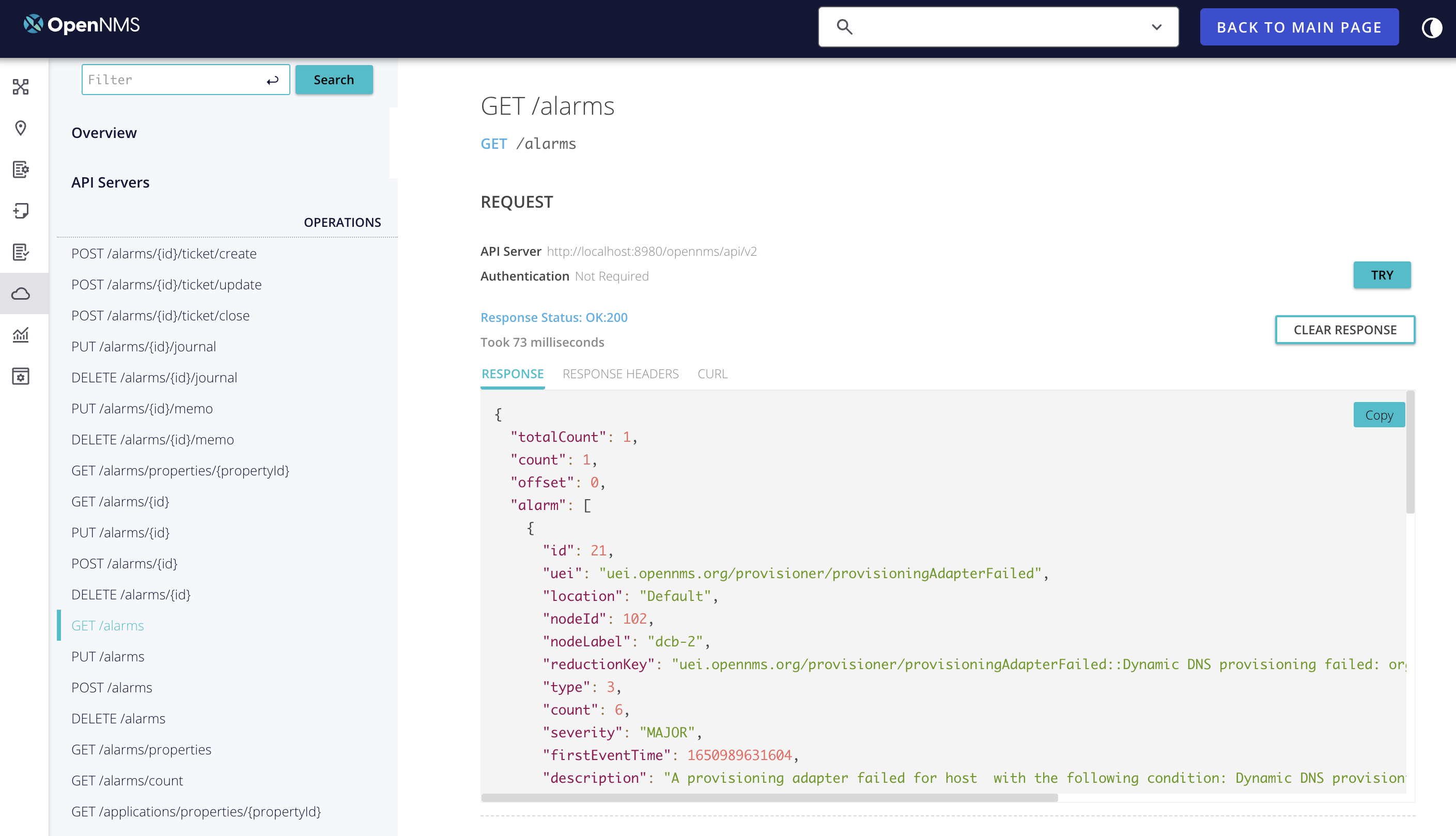Click the Search button
The width and height of the screenshot is (1456, 836).
(x=334, y=80)
